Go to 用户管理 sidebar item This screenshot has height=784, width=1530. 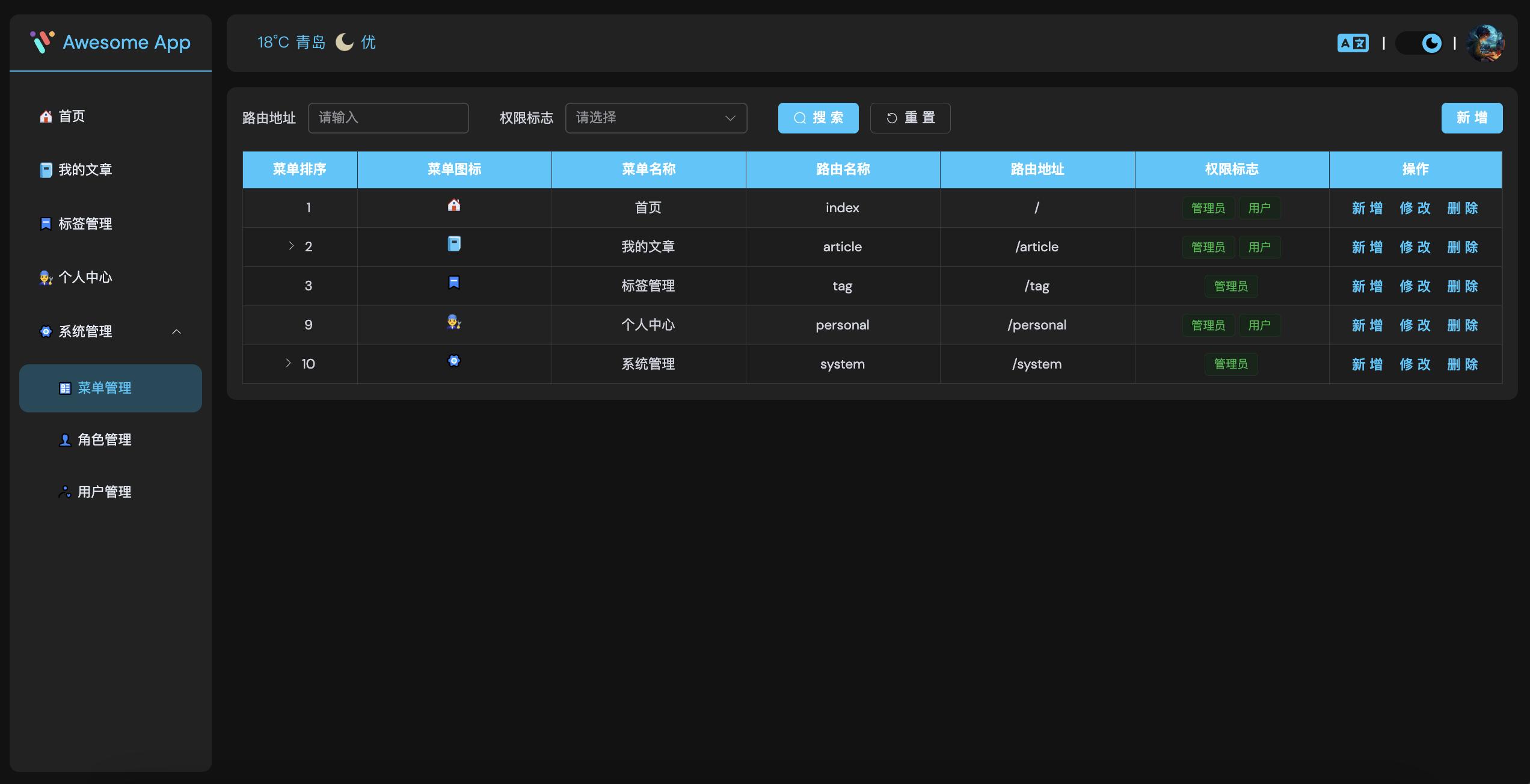pyautogui.click(x=104, y=492)
